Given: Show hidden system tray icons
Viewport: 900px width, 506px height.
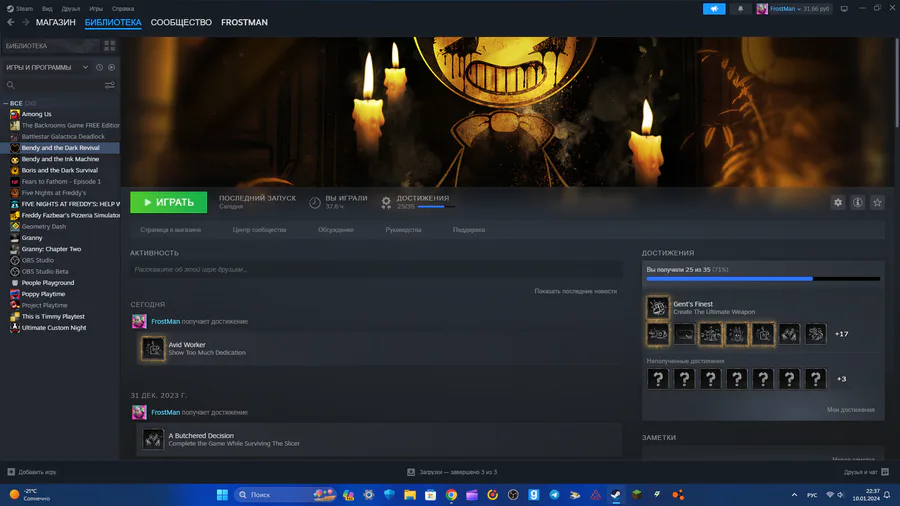Looking at the screenshot, I should 794,495.
